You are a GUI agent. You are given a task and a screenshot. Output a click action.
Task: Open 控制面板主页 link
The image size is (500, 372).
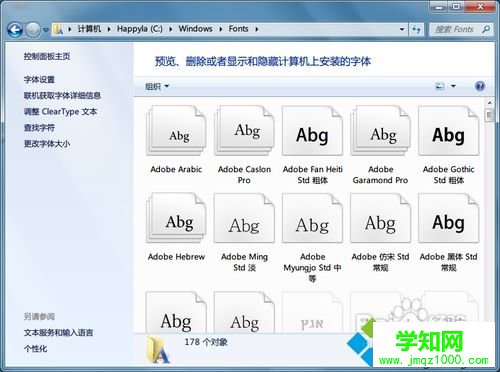coord(47,56)
